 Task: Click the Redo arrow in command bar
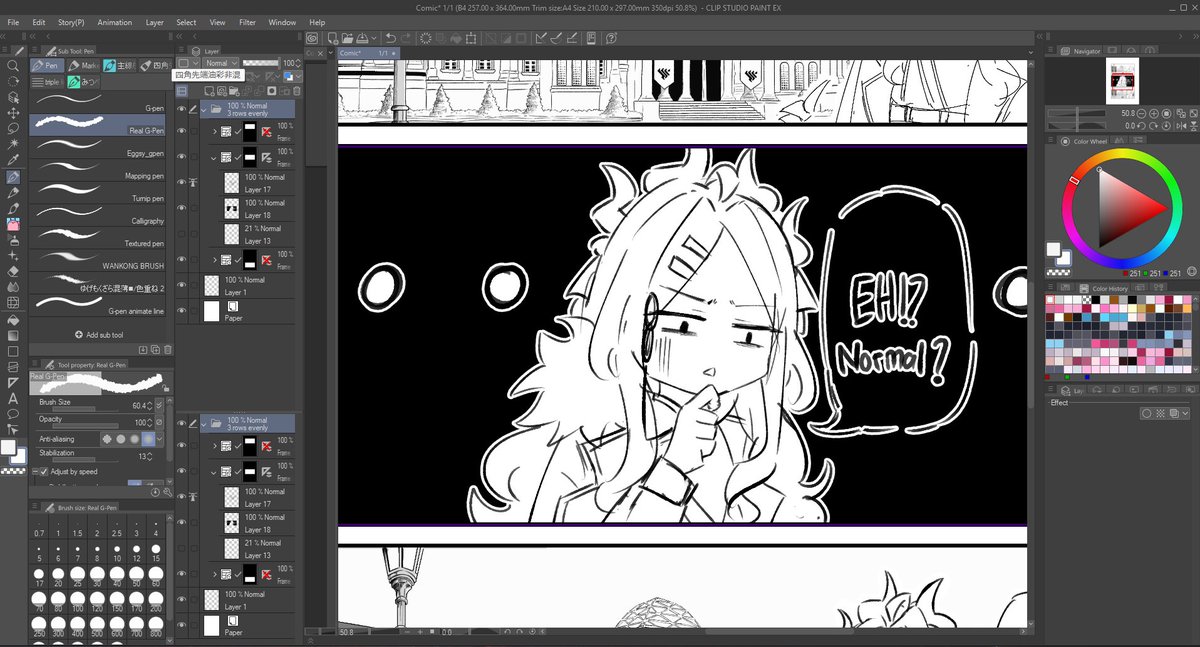(x=407, y=38)
